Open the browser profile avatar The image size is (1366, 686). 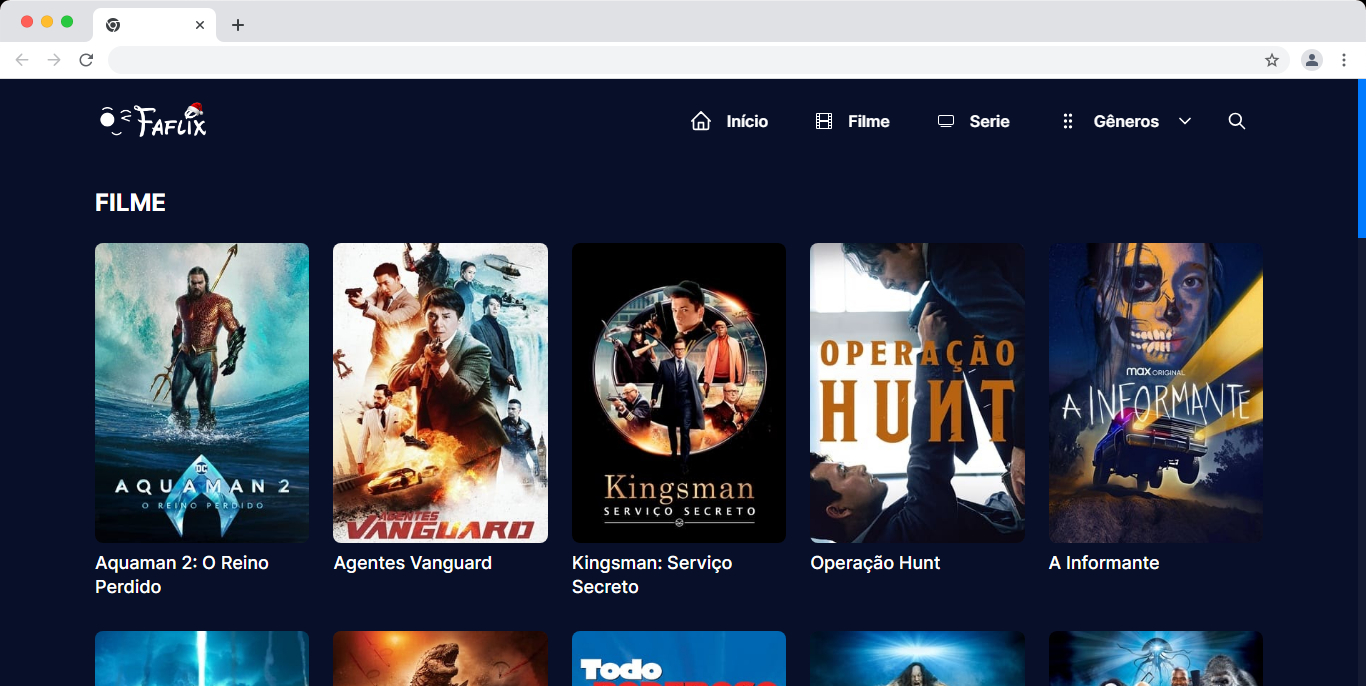(x=1311, y=60)
